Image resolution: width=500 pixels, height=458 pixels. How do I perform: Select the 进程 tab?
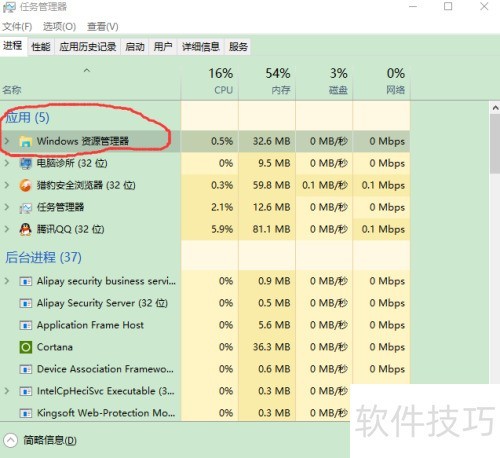pos(13,46)
